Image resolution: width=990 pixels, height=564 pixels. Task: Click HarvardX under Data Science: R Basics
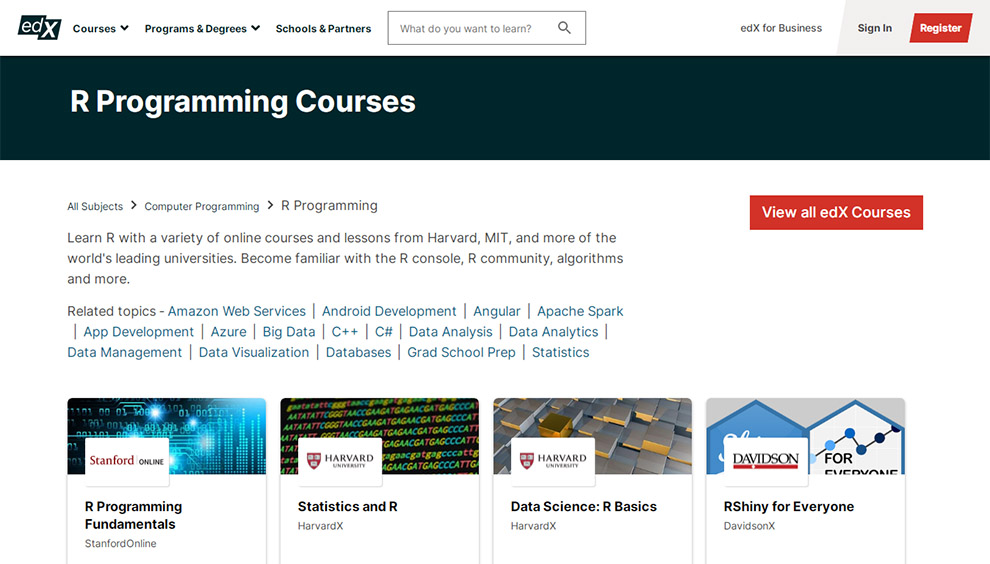(x=533, y=525)
